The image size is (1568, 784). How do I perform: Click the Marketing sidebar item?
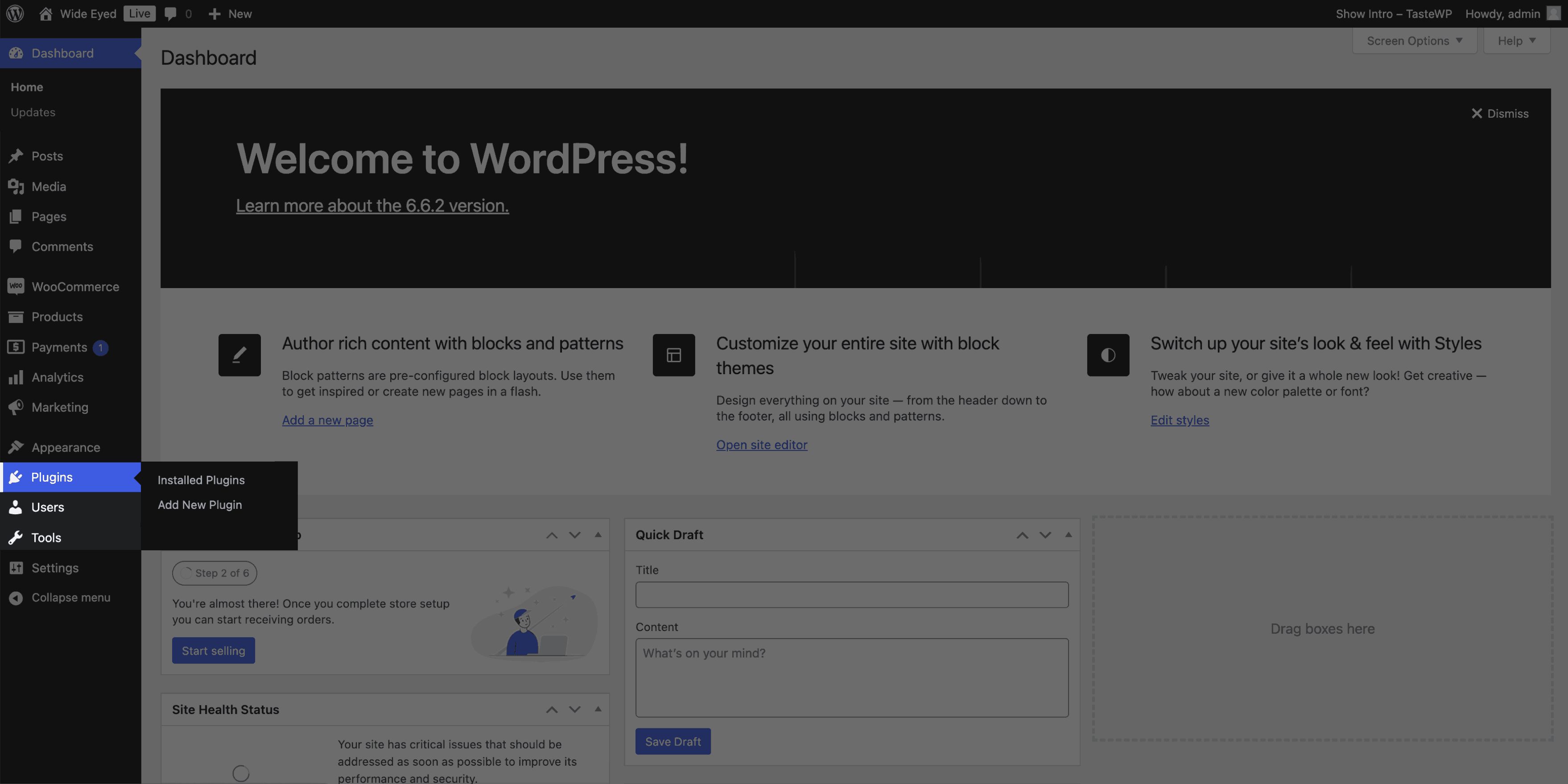(60, 407)
